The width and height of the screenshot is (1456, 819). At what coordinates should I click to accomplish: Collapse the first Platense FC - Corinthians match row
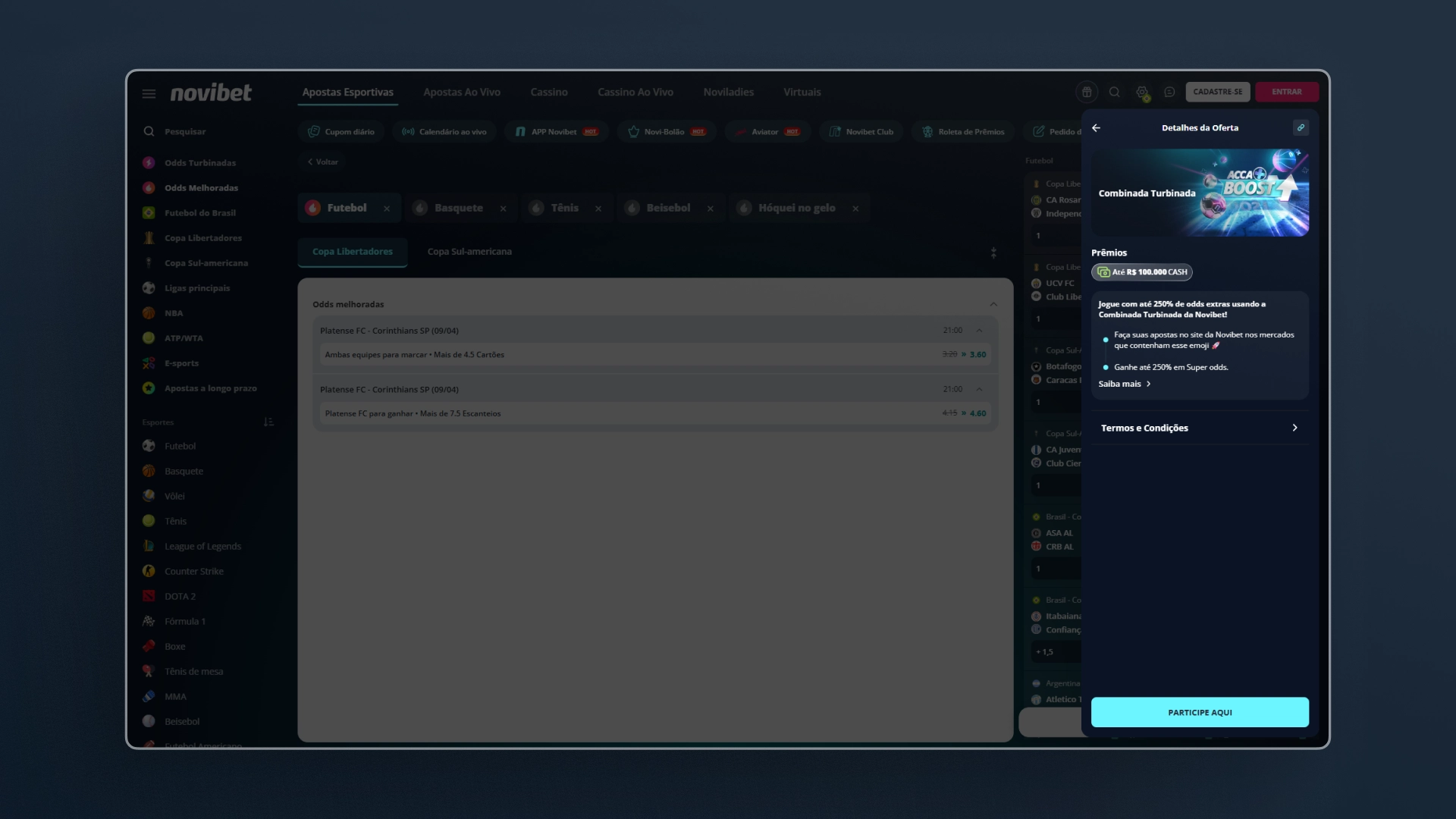(980, 331)
